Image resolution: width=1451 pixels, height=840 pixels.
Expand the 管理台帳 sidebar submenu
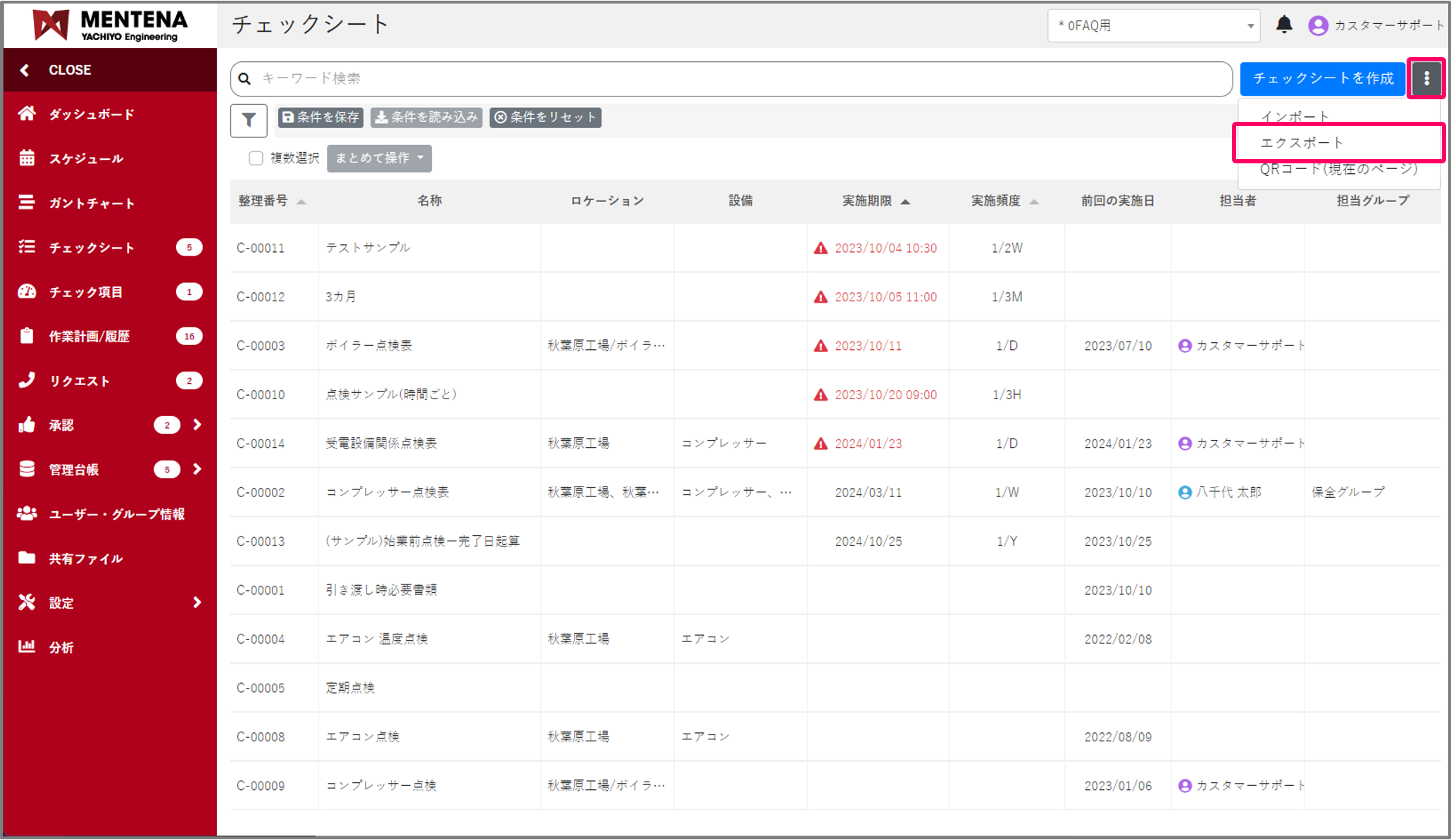pos(197,469)
